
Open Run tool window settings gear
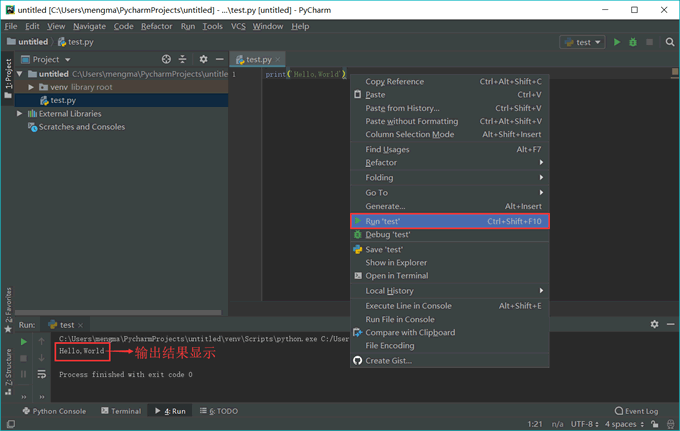tap(655, 324)
